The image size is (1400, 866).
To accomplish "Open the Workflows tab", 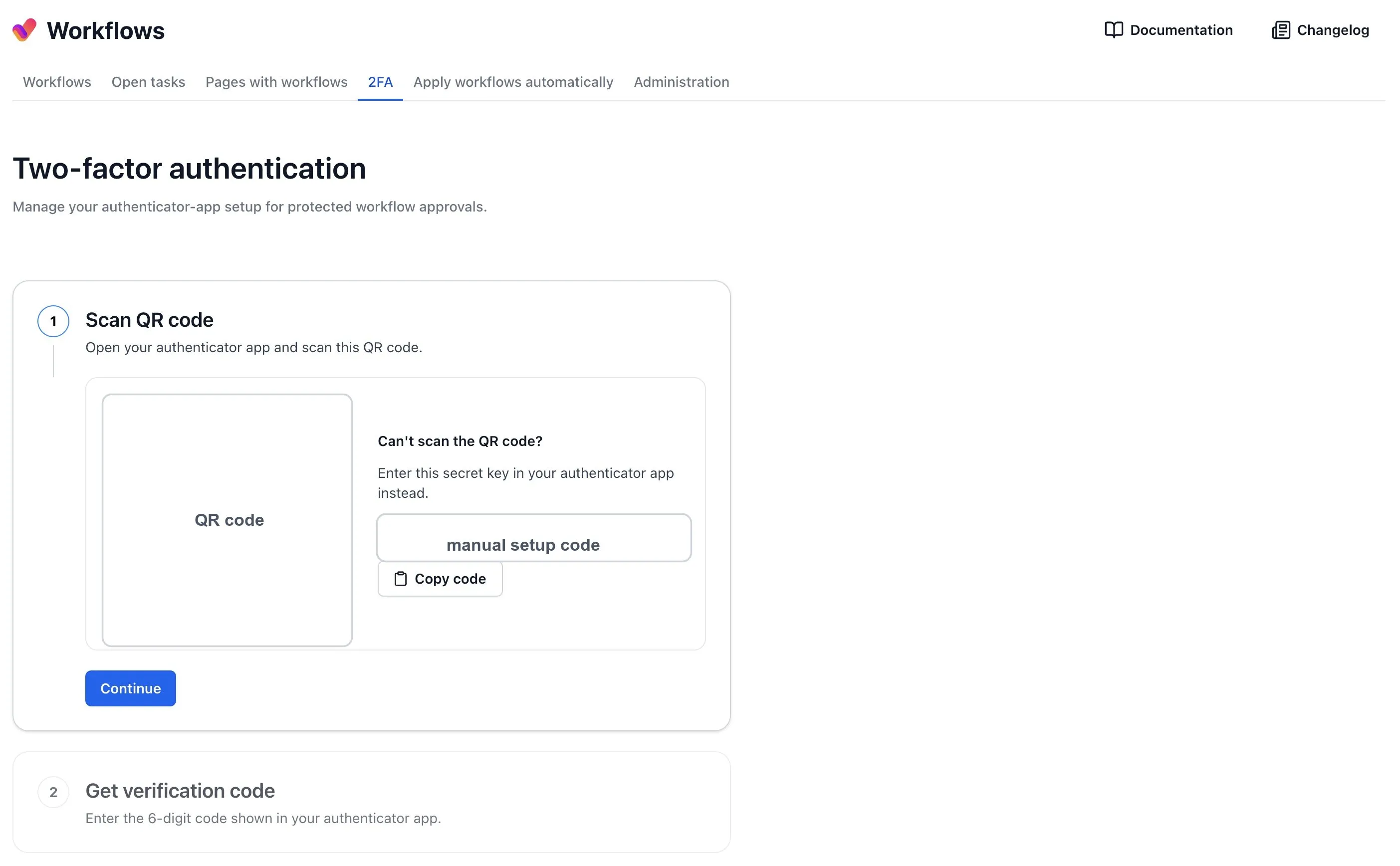I will [57, 82].
